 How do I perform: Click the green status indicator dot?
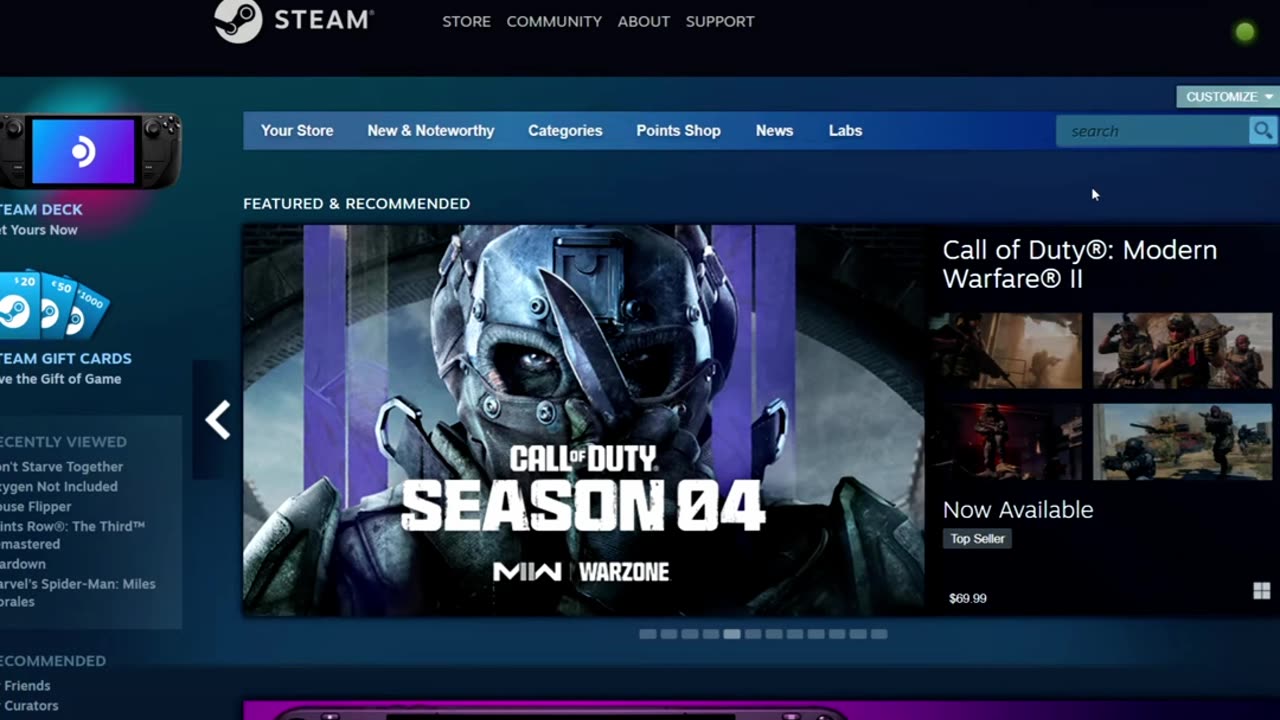1245,32
